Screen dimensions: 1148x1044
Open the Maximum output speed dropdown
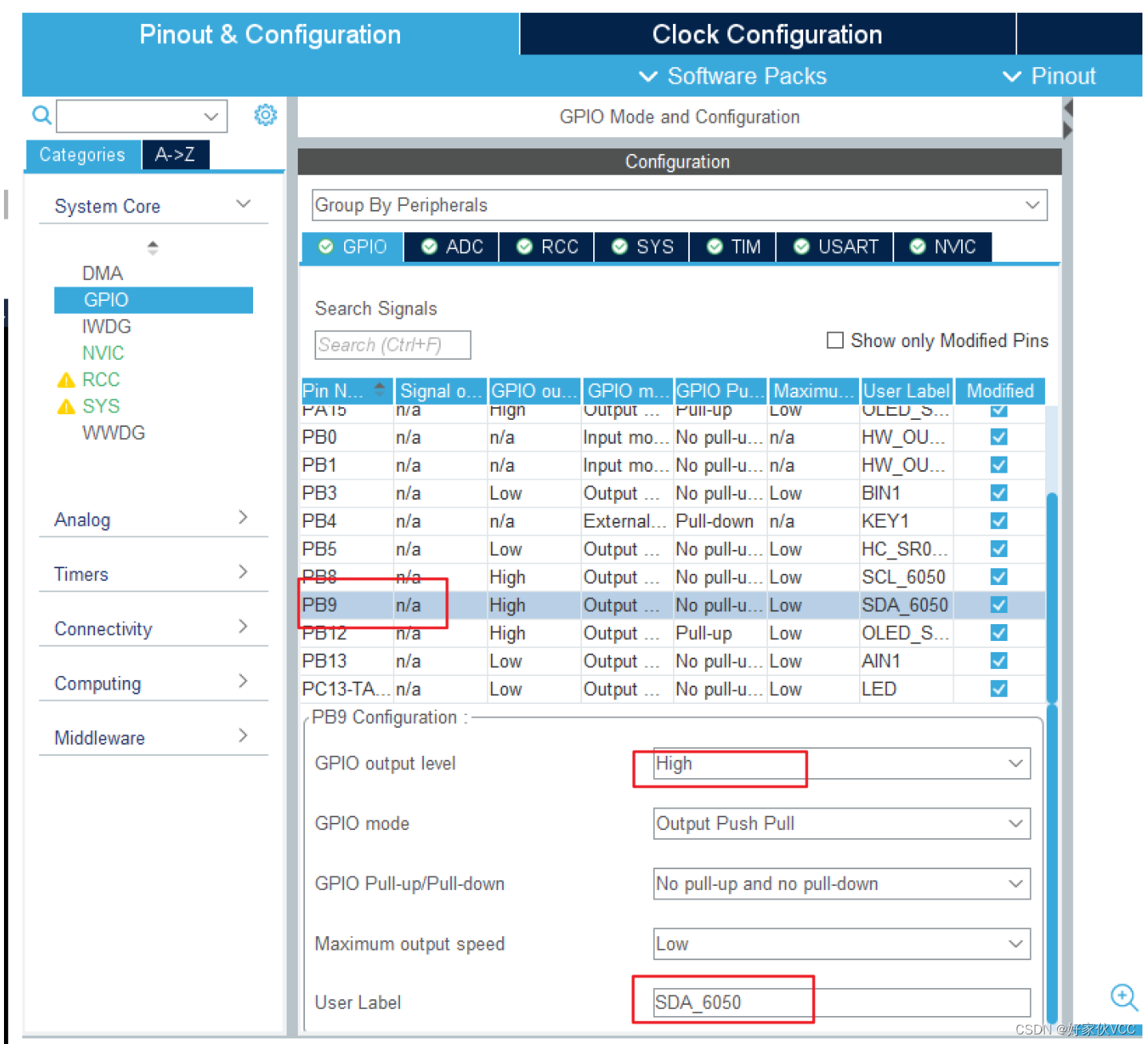click(x=841, y=944)
